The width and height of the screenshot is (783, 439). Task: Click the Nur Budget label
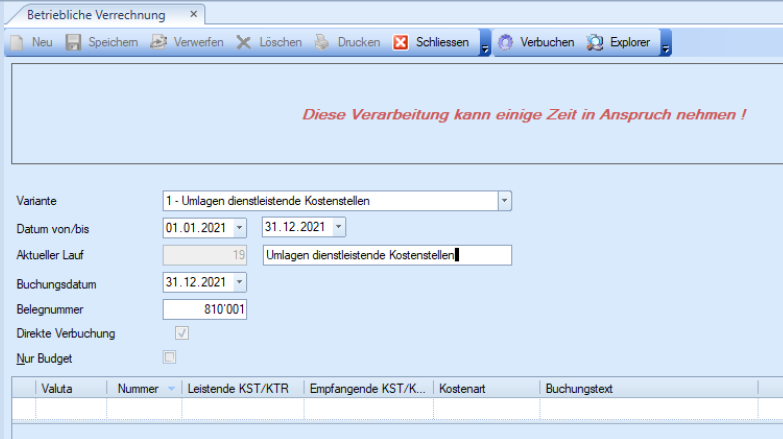[44, 359]
